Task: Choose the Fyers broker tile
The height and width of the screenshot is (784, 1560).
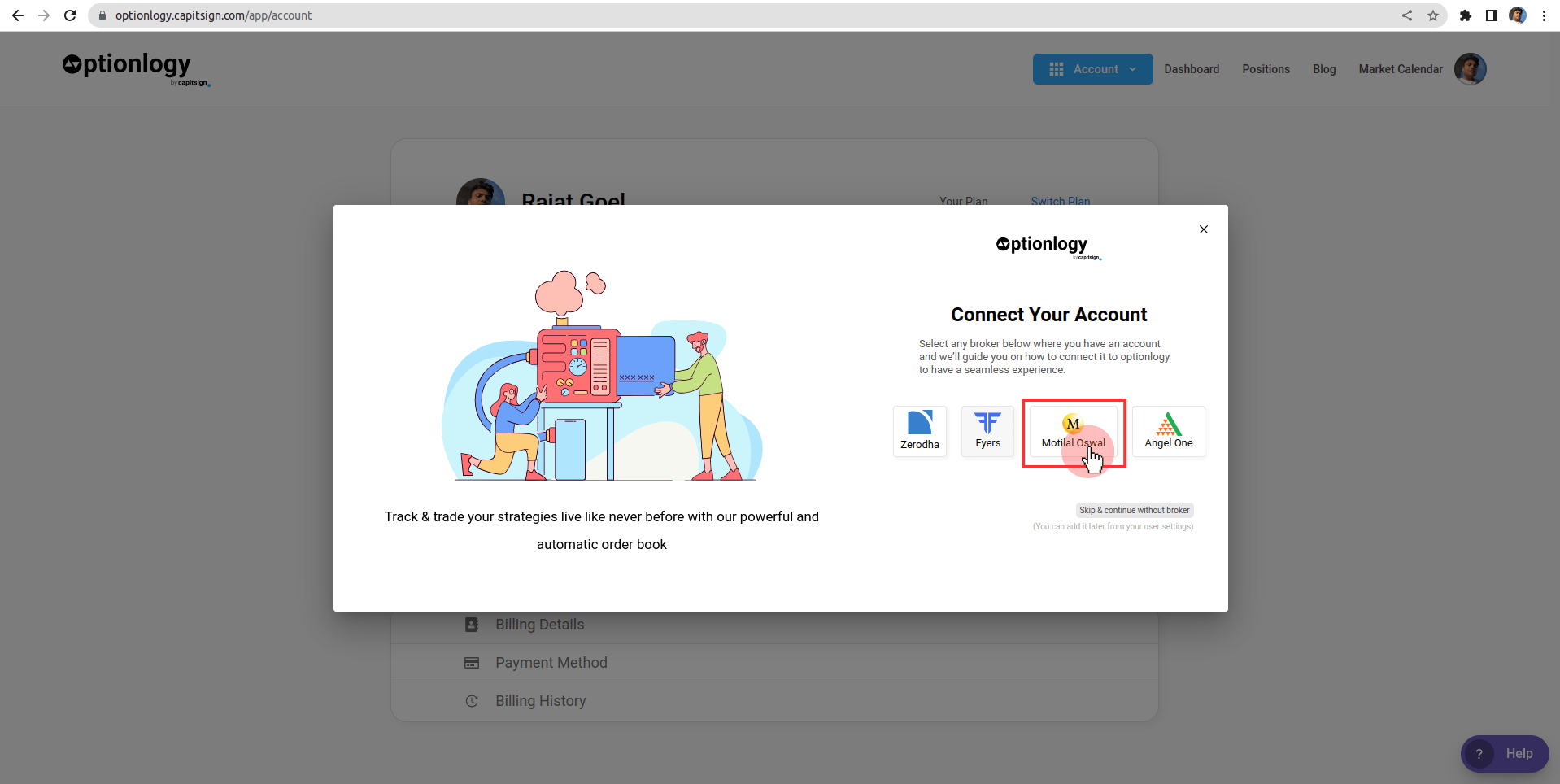Action: (x=987, y=431)
